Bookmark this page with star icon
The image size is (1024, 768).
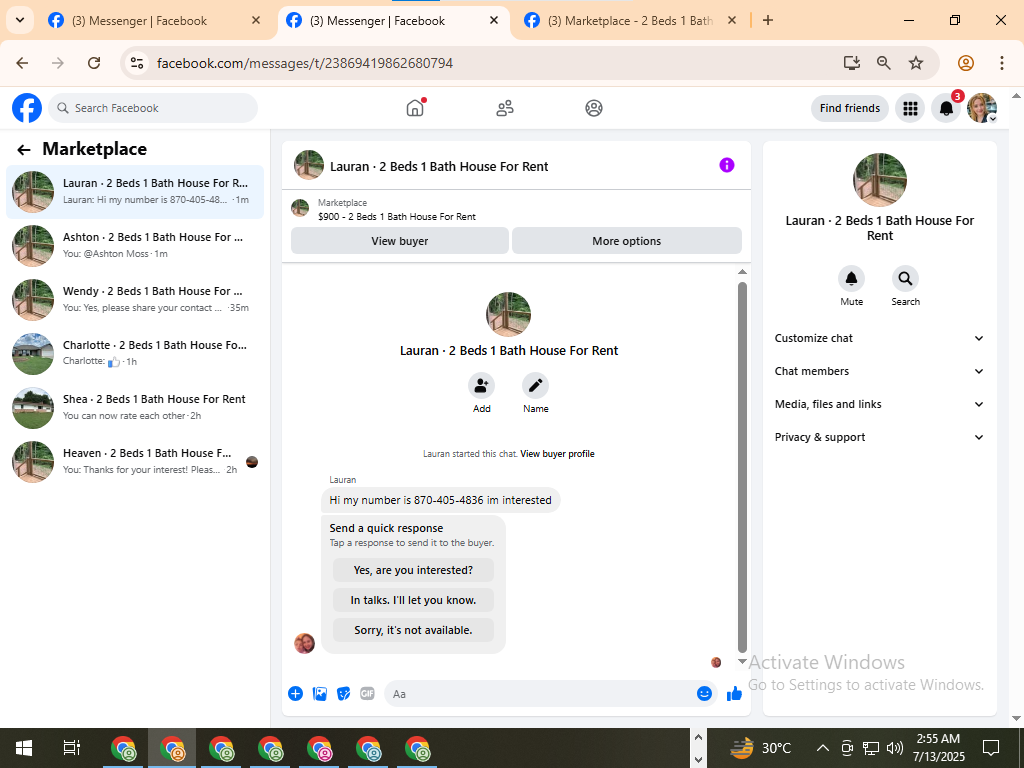pos(916,63)
